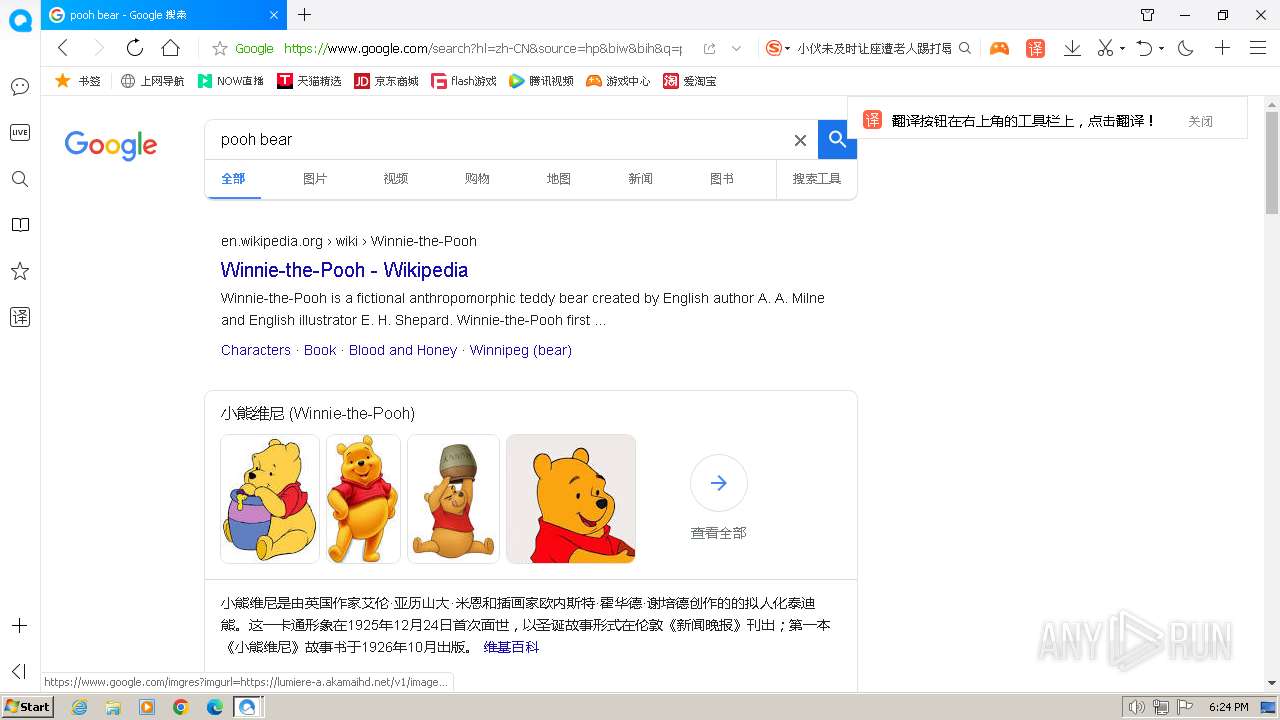Open the translate icon in left sidebar
This screenshot has height=720, width=1280.
[x=19, y=317]
